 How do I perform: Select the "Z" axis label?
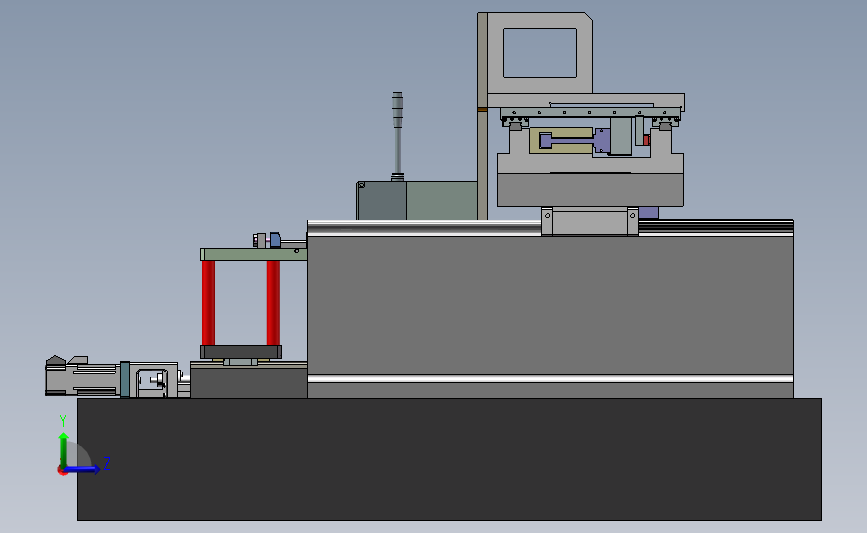click(107, 463)
